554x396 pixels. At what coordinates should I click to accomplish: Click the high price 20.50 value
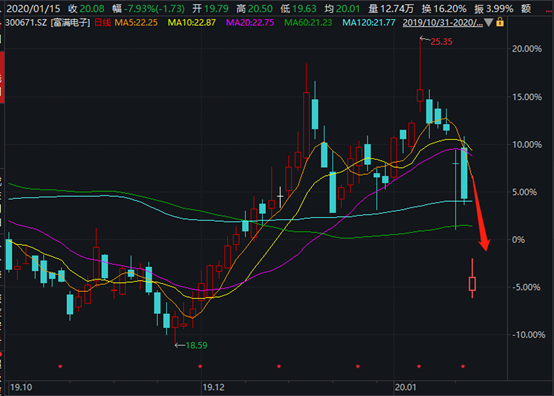tap(260, 8)
